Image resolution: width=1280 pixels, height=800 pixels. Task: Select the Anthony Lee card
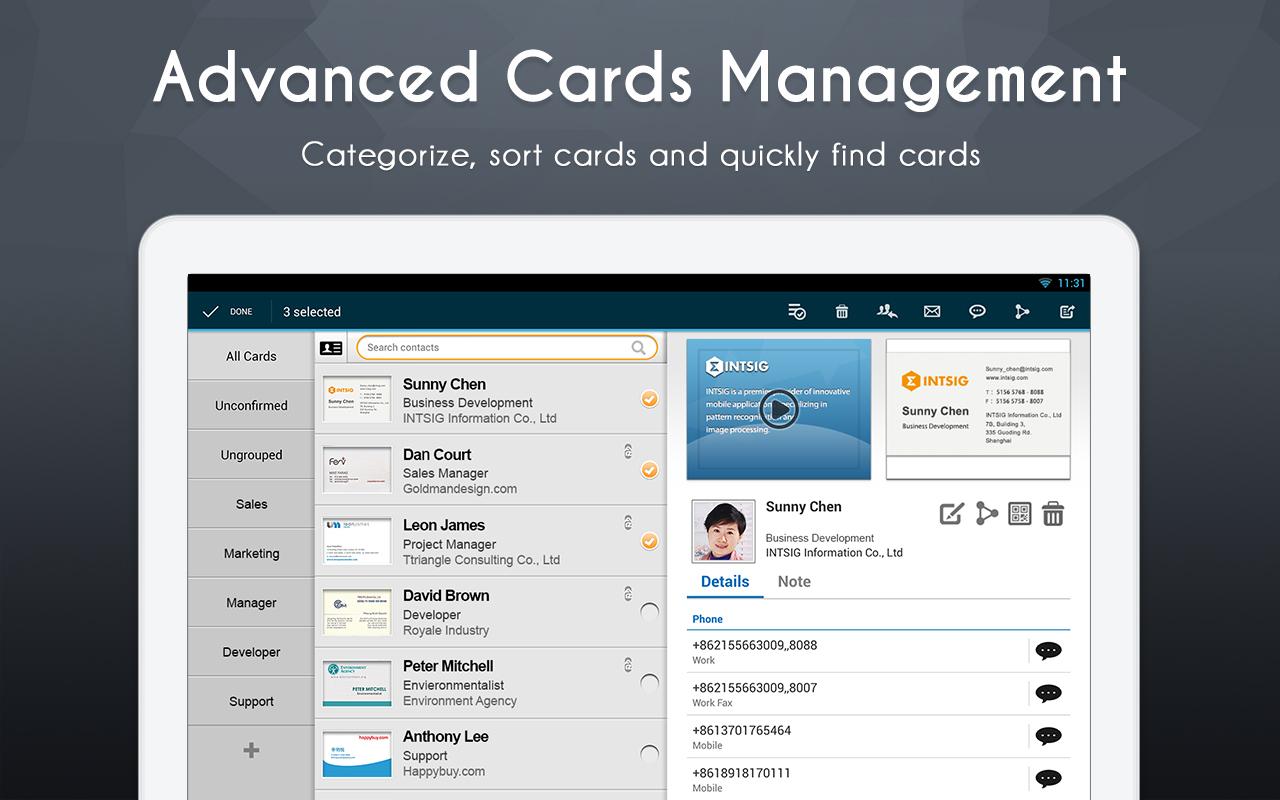pyautogui.click(x=649, y=754)
